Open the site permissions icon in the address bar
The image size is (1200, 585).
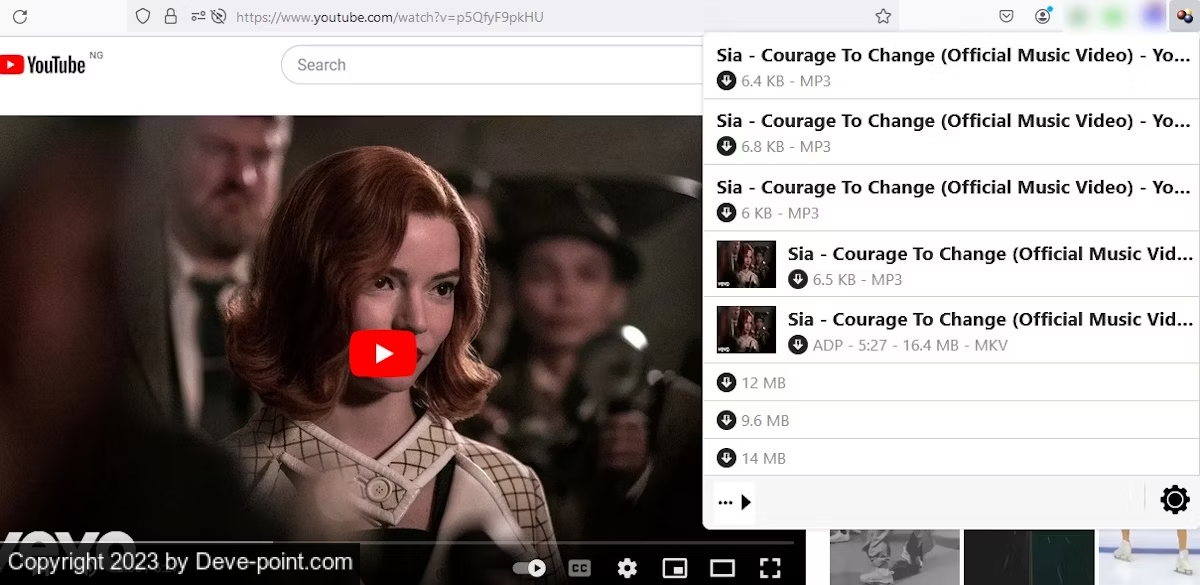[x=197, y=16]
